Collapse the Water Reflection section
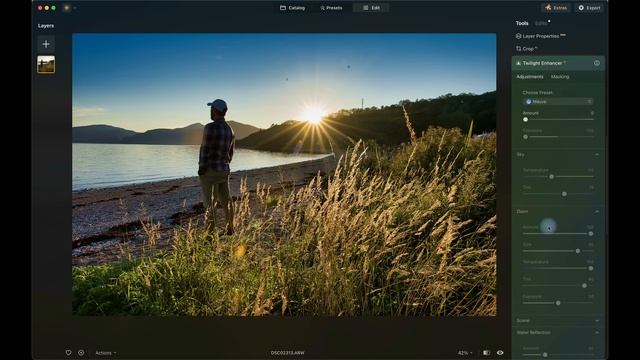Viewport: 640px width, 360px height. (597, 333)
